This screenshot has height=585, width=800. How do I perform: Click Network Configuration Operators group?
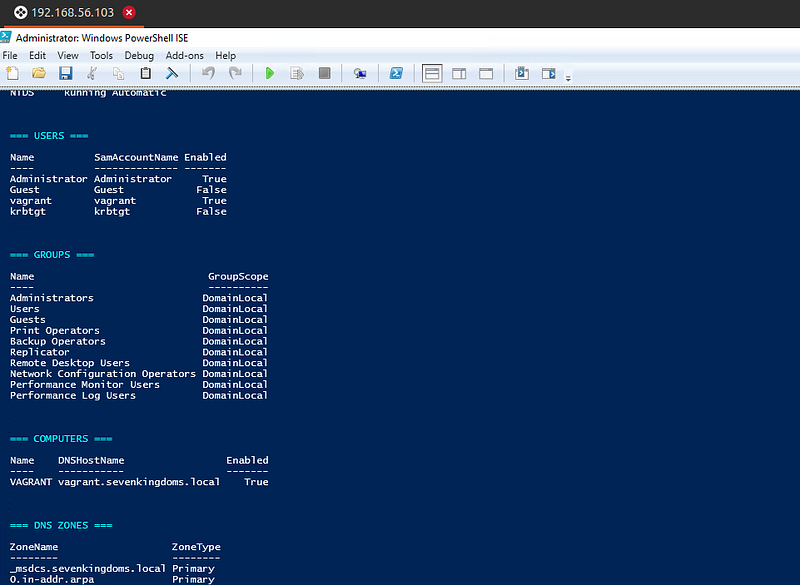103,374
